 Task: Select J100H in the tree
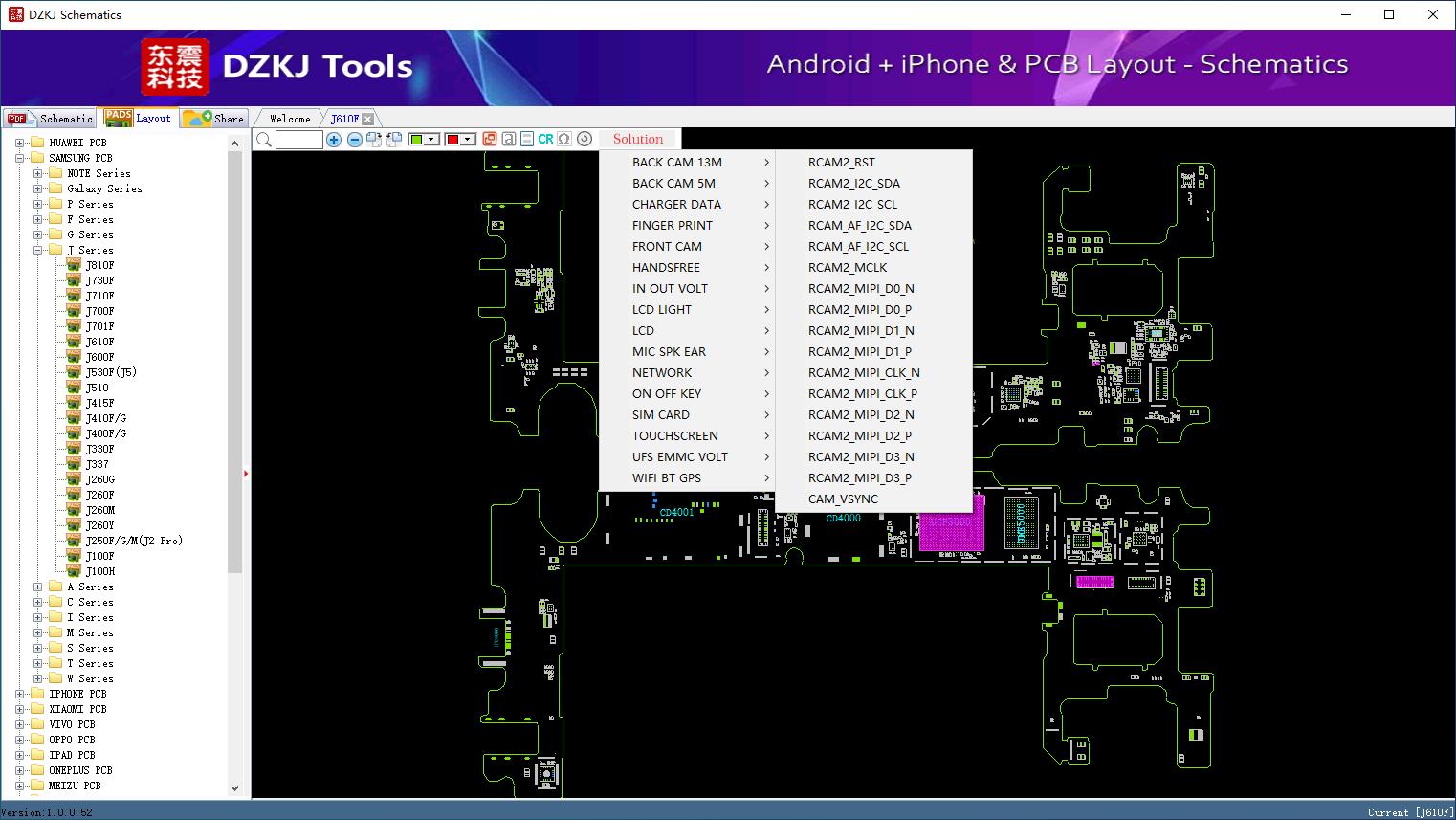[100, 571]
